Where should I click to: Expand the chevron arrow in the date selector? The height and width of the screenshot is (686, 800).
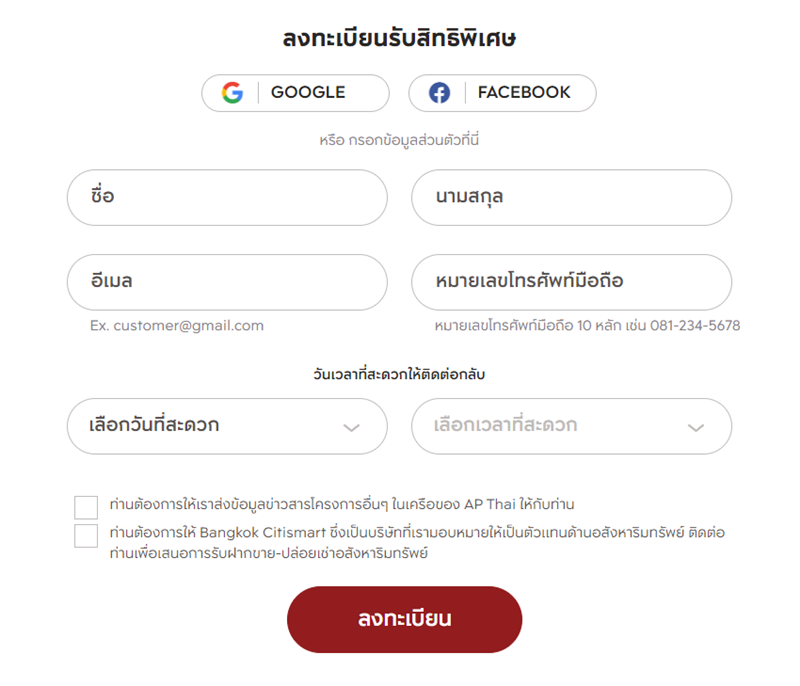click(x=351, y=427)
